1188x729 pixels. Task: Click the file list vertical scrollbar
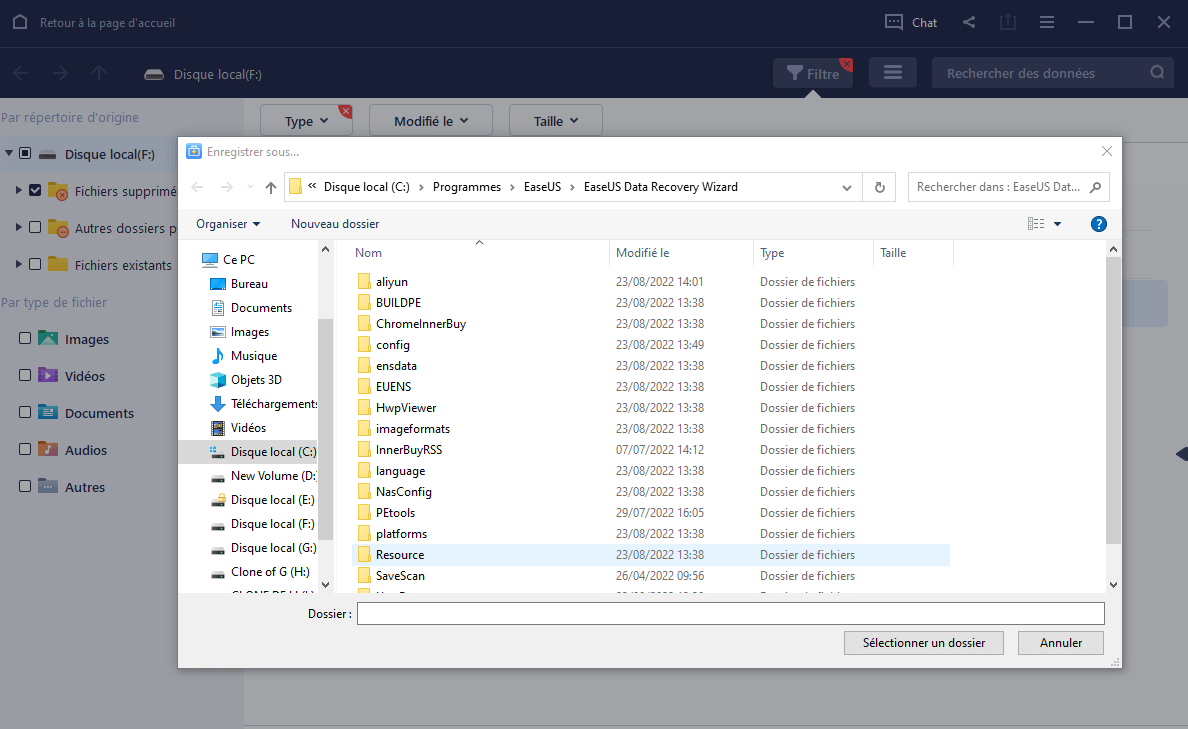1113,400
